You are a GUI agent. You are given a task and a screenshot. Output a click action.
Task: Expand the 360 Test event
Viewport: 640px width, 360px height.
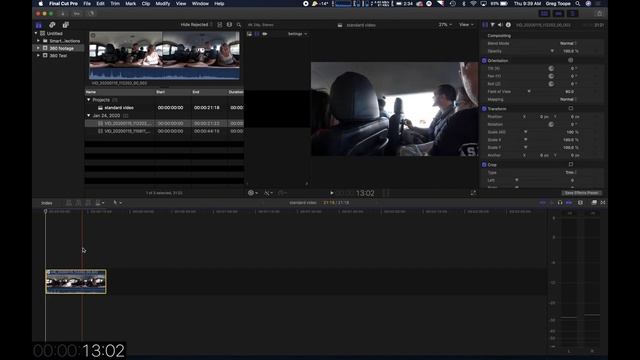tap(38, 56)
